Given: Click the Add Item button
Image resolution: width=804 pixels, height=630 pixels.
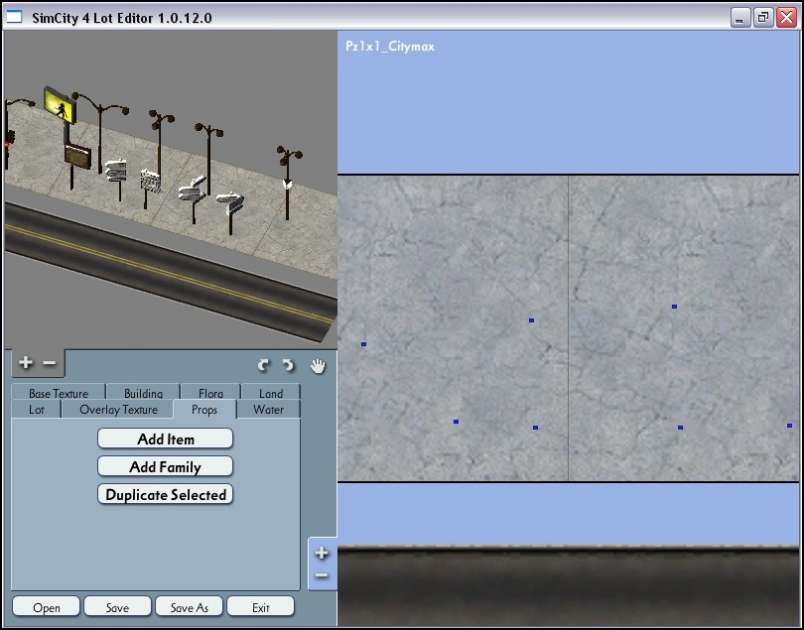Looking at the screenshot, I should 165,439.
